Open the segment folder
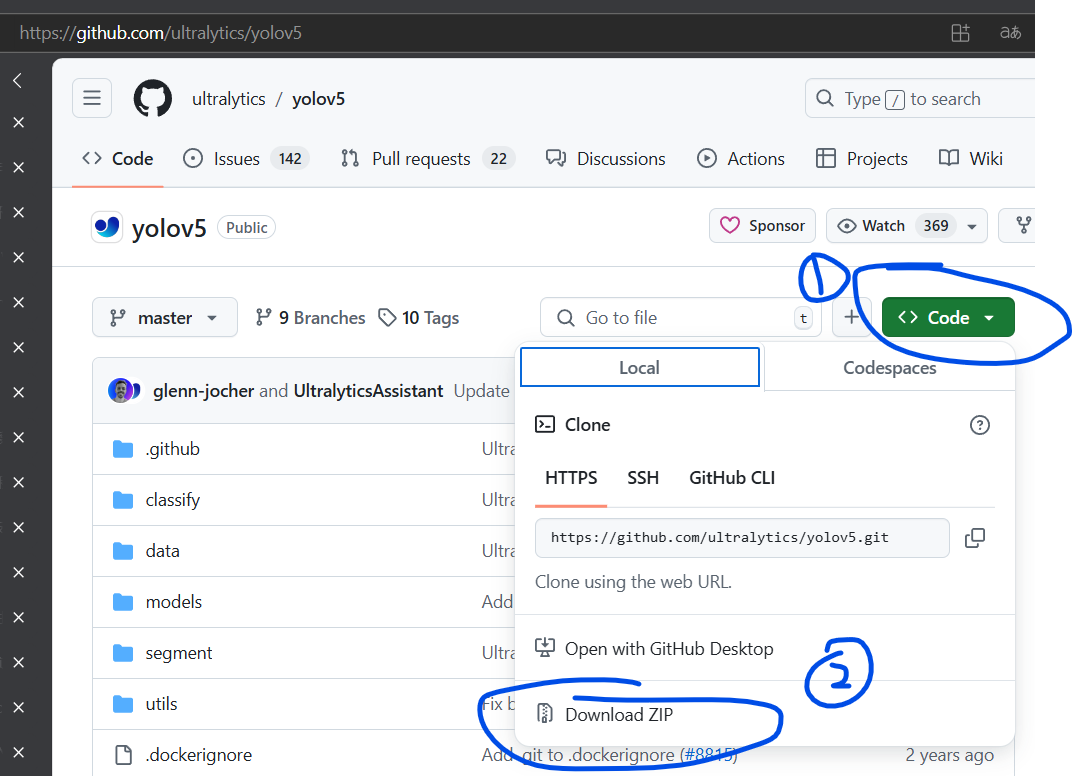The height and width of the screenshot is (776, 1072). pos(178,653)
